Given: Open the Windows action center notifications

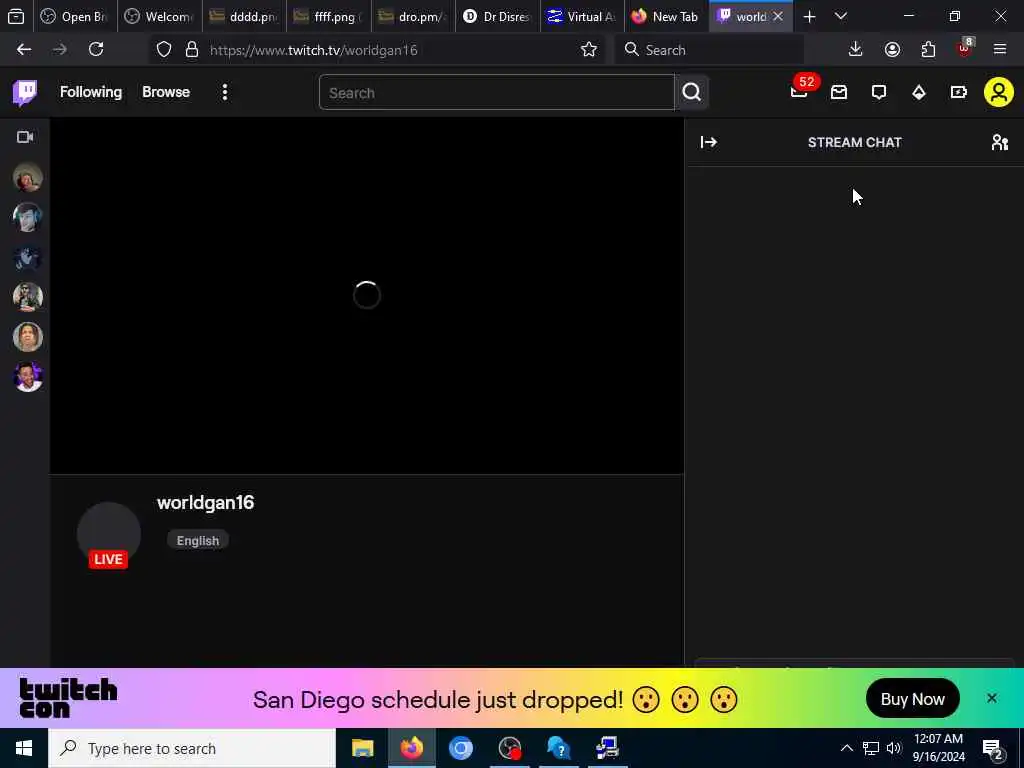Looking at the screenshot, I should tap(993, 749).
